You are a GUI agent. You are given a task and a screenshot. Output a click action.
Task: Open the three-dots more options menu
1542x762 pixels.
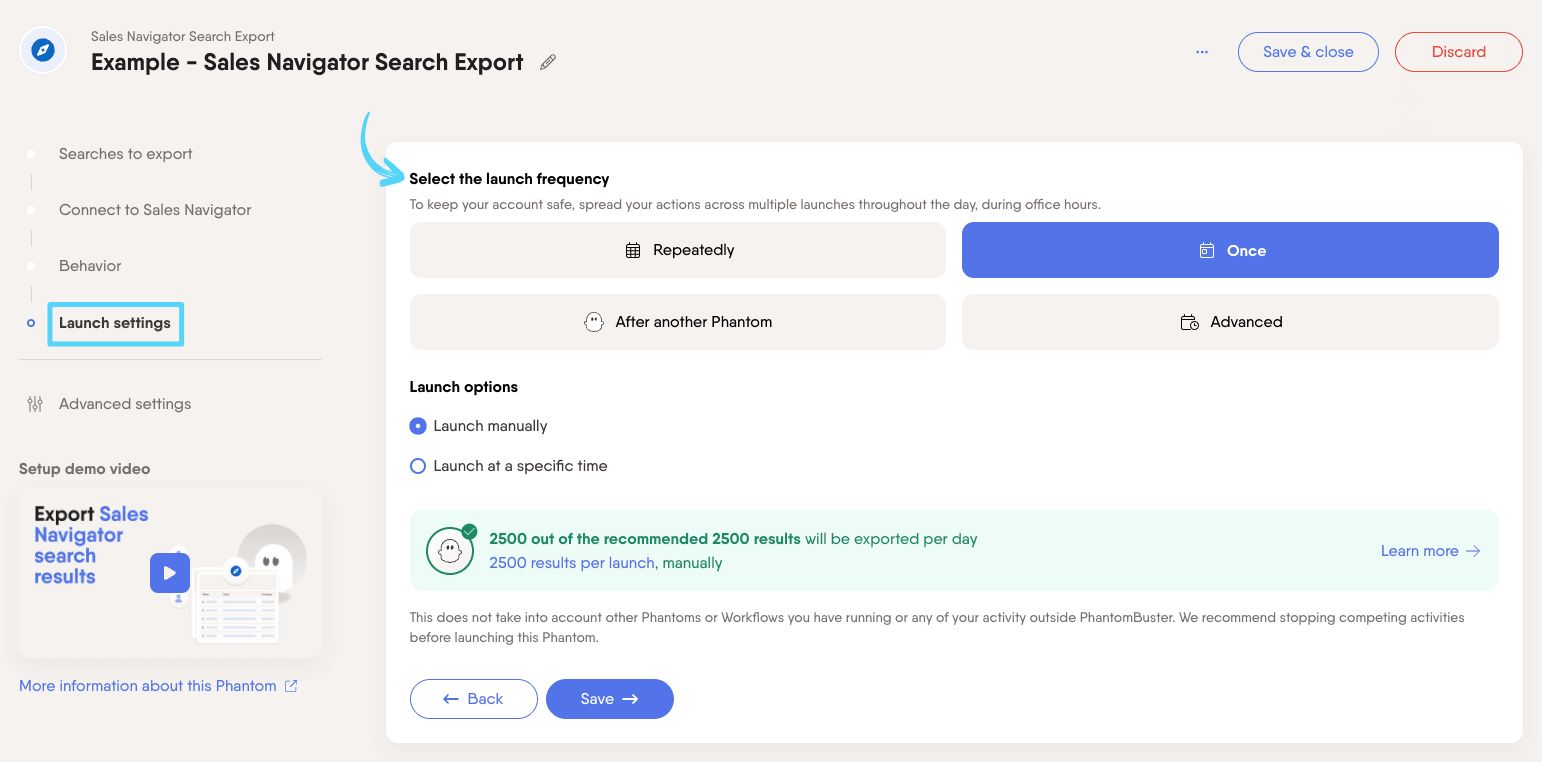tap(1202, 52)
